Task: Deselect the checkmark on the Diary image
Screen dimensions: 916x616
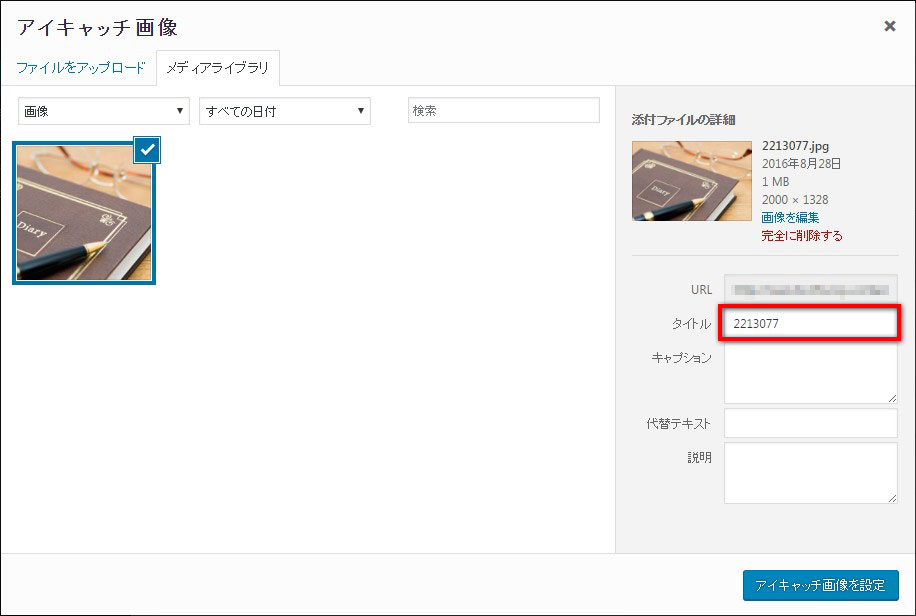Action: pos(146,150)
